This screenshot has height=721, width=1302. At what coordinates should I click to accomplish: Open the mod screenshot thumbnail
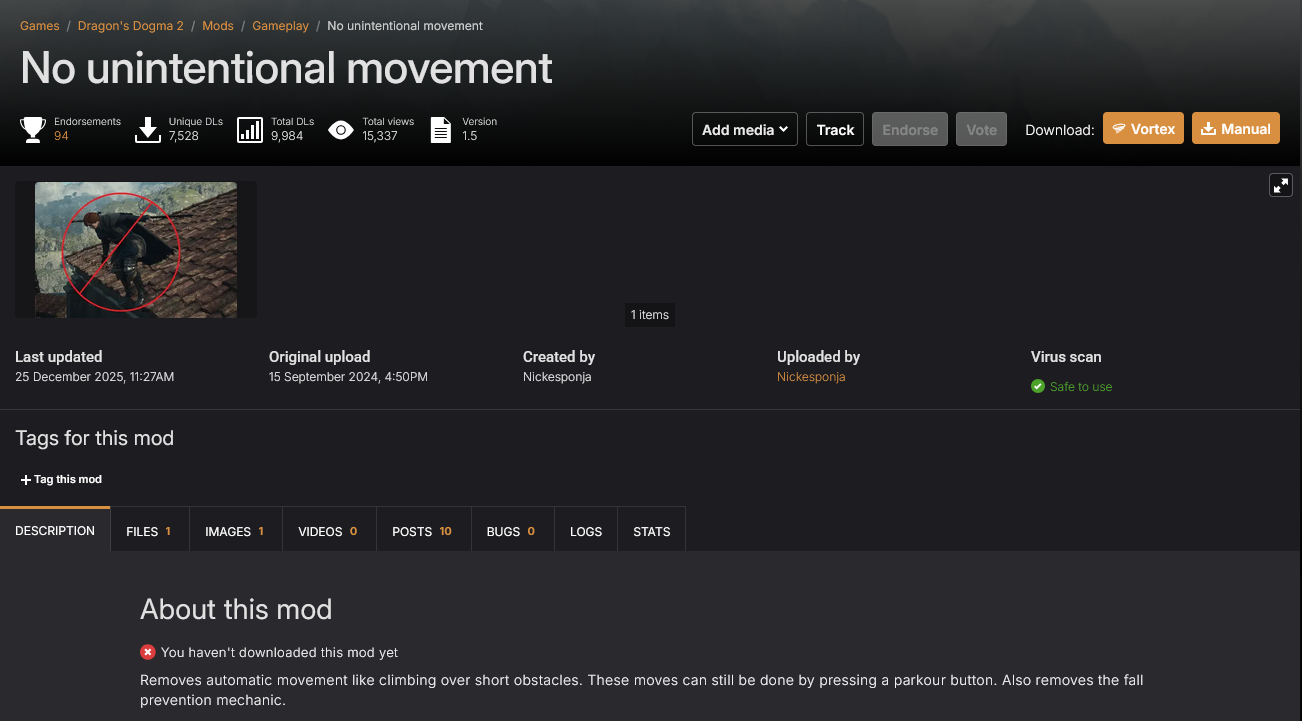click(136, 250)
